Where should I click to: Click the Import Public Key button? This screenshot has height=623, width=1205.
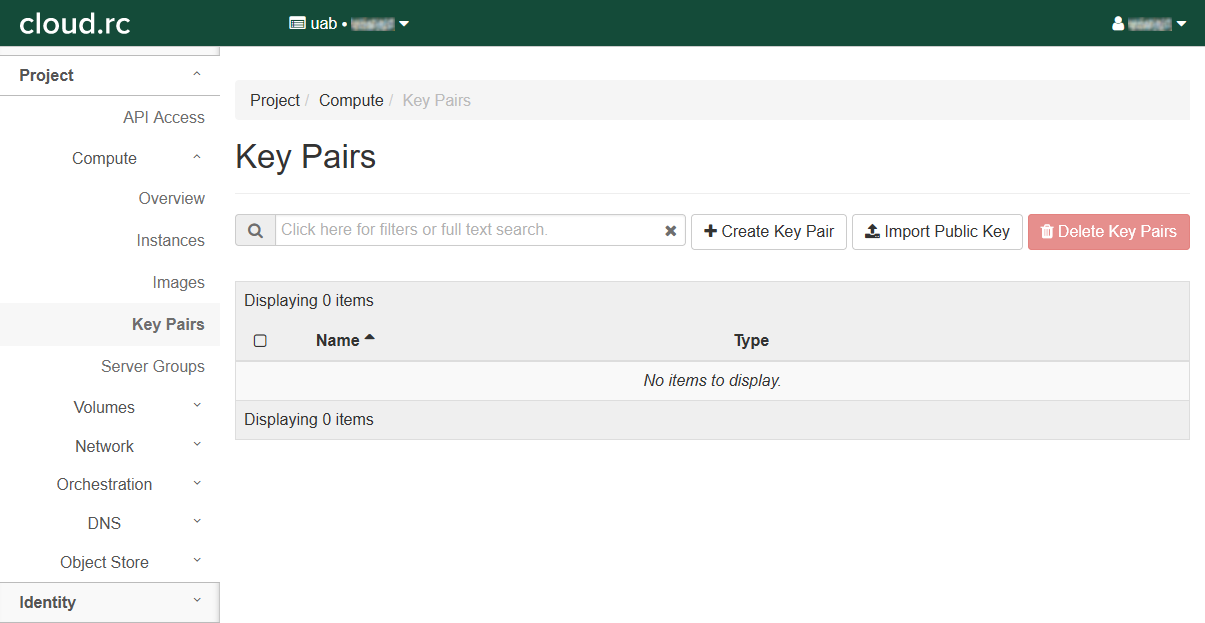pos(937,231)
